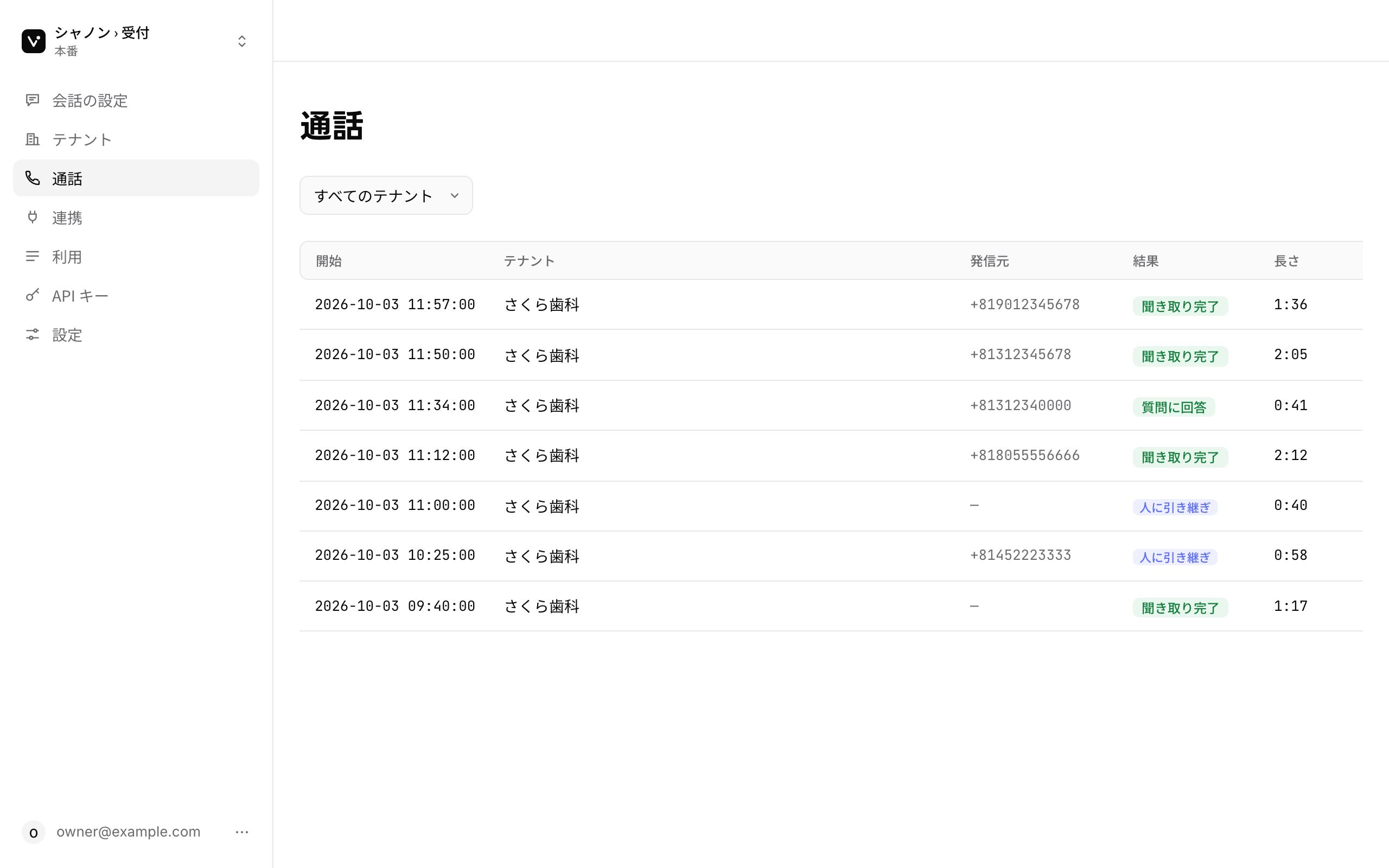
Task: Click the Vercel-style logo icon
Action: coord(33,41)
